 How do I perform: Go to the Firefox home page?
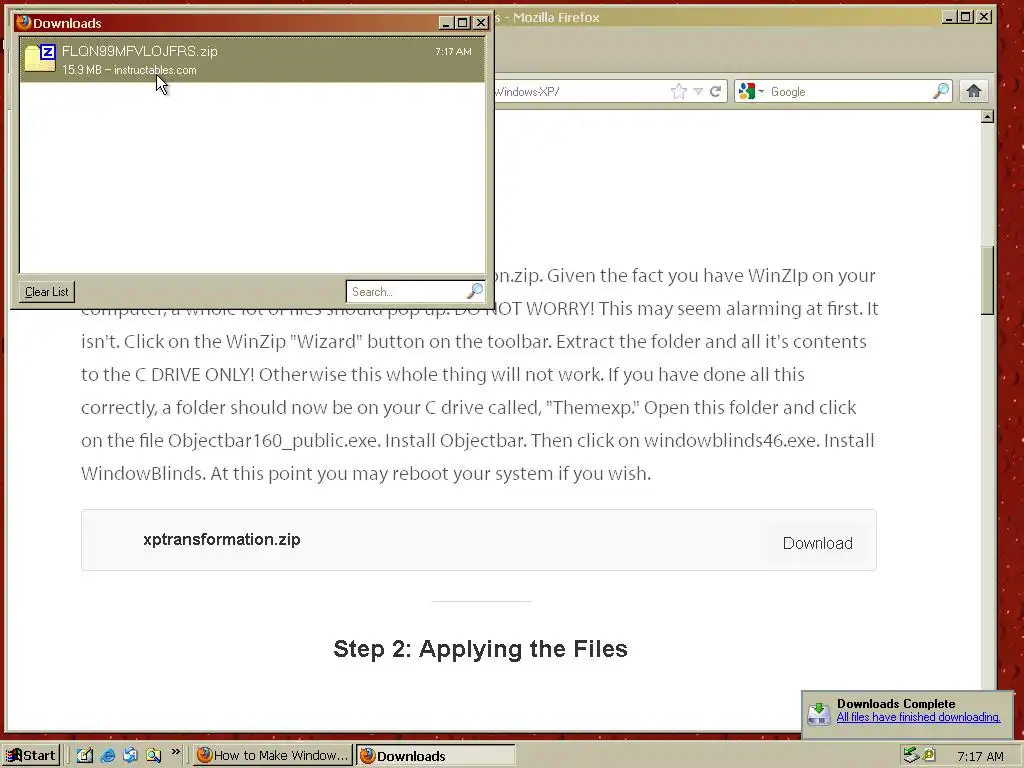974,91
